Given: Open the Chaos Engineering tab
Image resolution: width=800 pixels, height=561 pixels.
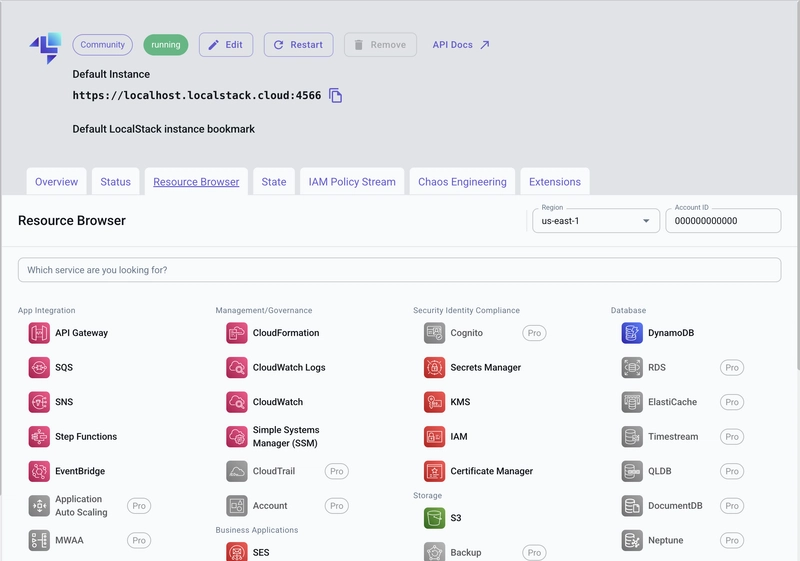Looking at the screenshot, I should pyautogui.click(x=462, y=182).
